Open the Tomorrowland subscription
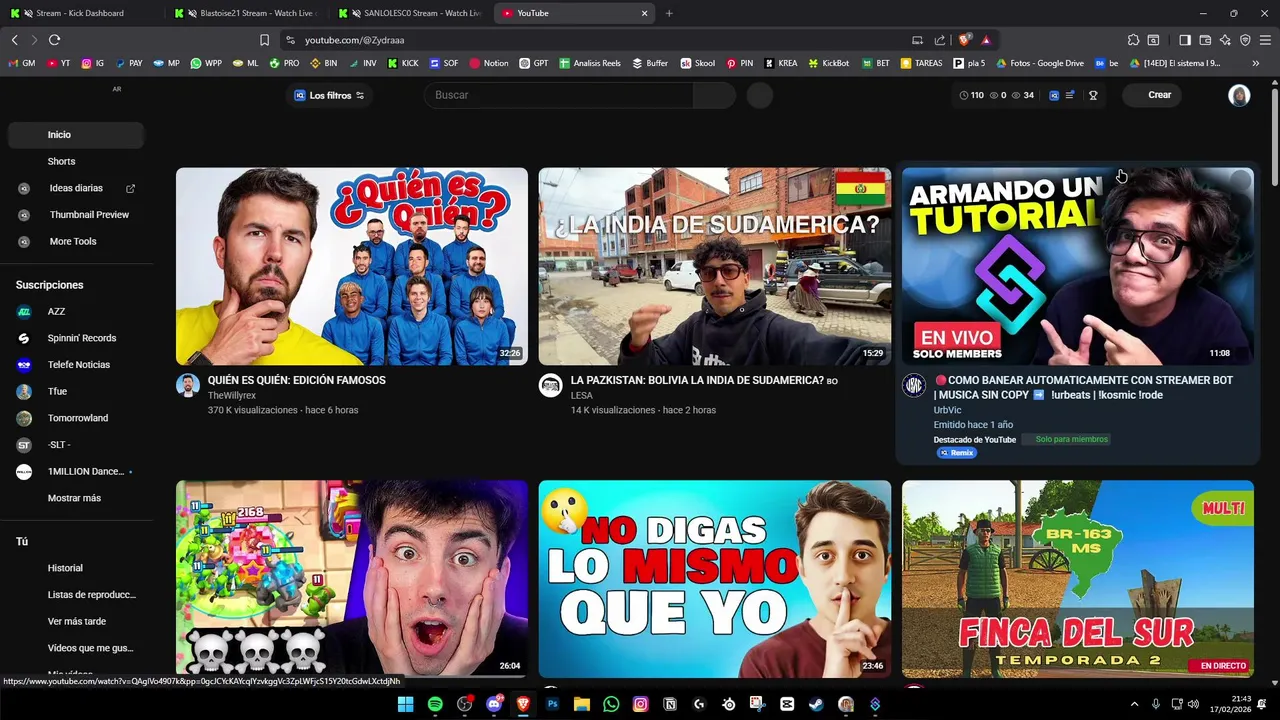The width and height of the screenshot is (1280, 720). [76, 418]
